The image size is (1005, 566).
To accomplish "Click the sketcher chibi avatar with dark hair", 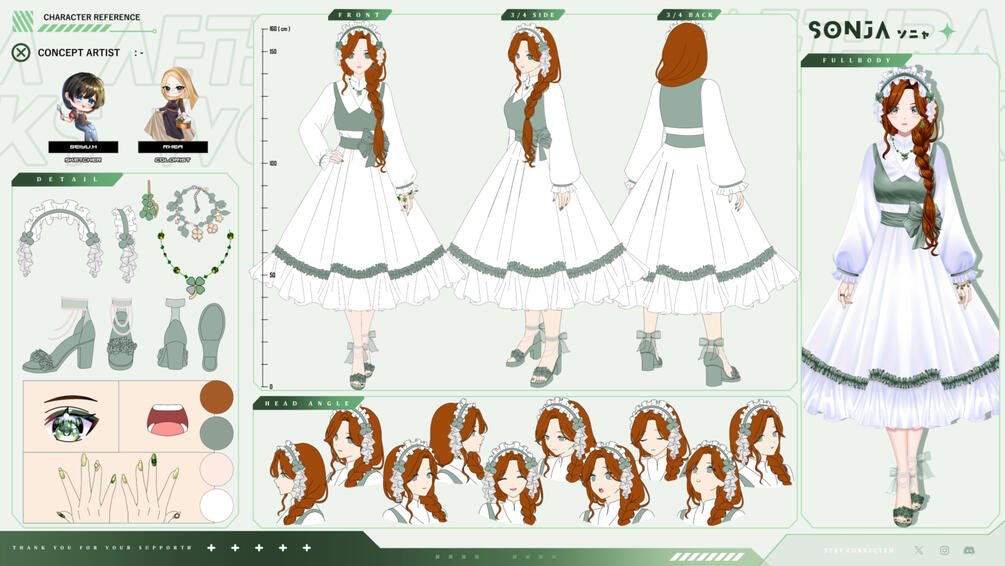I will click(x=83, y=106).
